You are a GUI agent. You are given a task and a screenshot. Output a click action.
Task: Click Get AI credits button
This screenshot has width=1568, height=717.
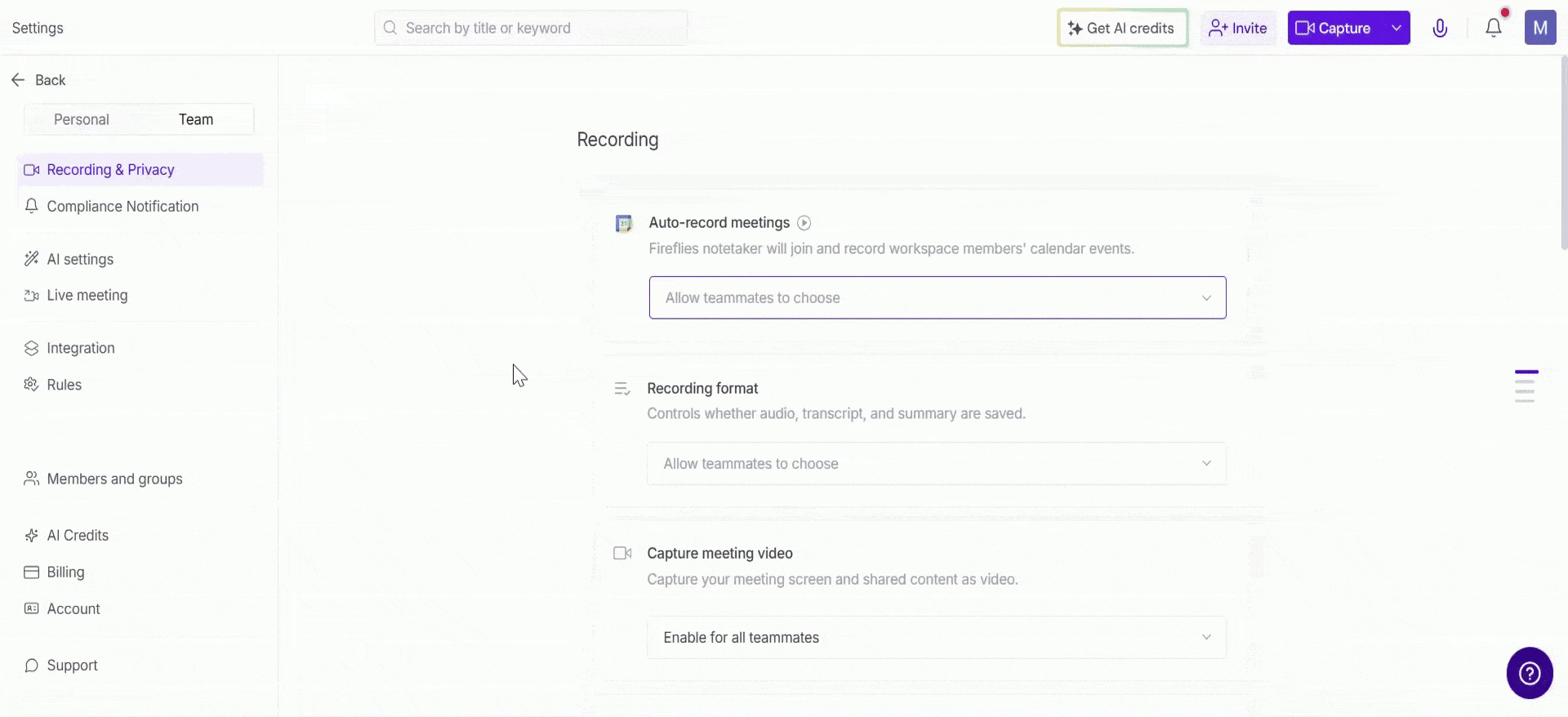[1122, 28]
